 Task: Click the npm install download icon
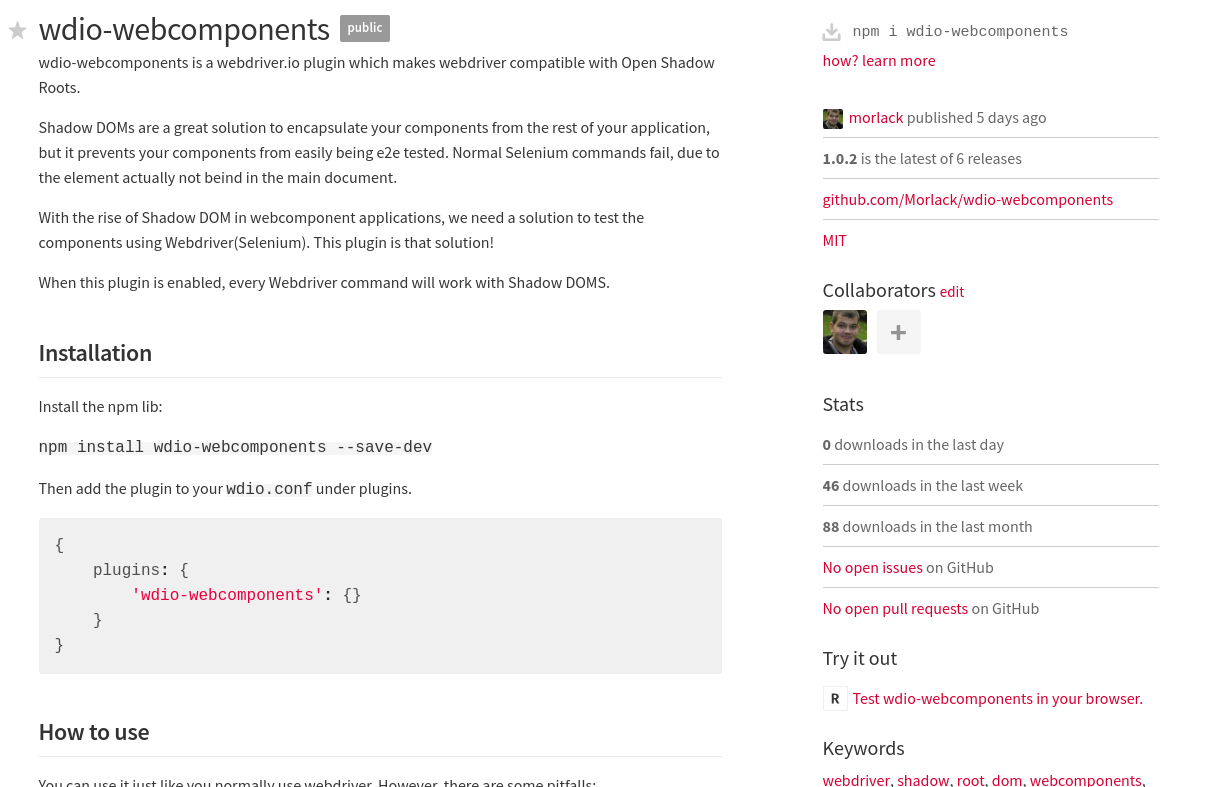tap(832, 32)
